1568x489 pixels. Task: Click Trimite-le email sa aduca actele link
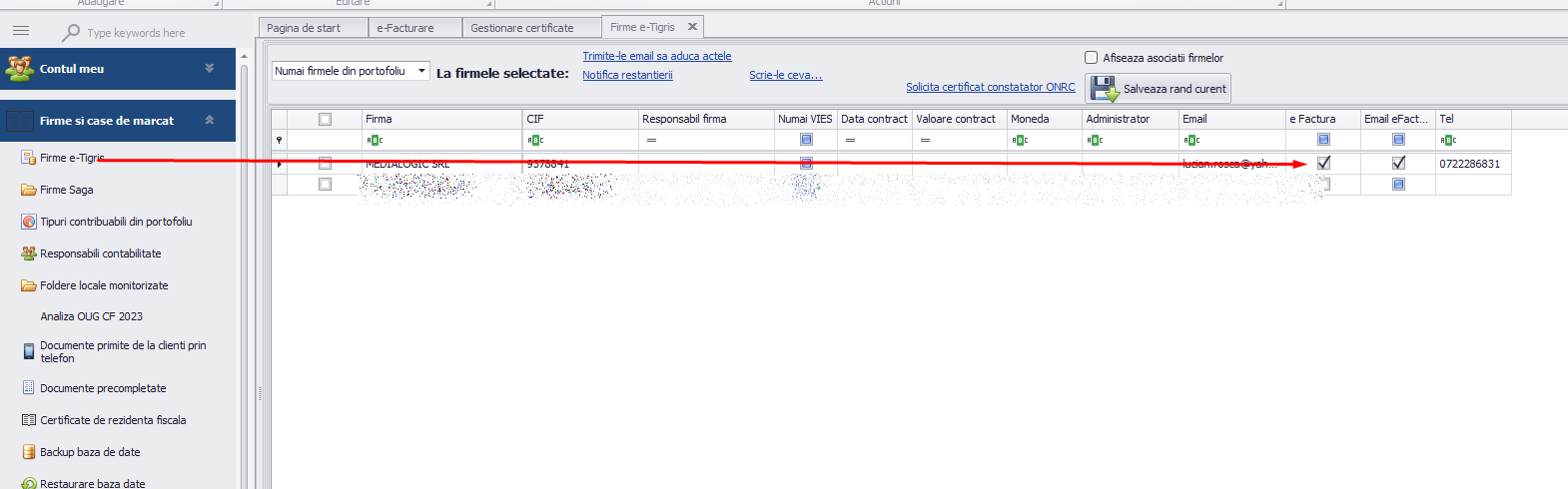657,56
